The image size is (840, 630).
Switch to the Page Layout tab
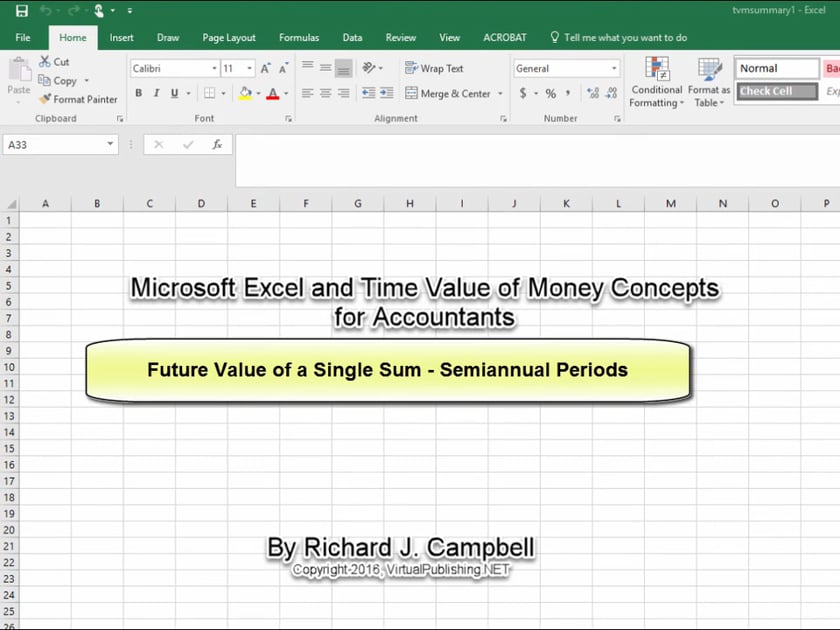[229, 38]
